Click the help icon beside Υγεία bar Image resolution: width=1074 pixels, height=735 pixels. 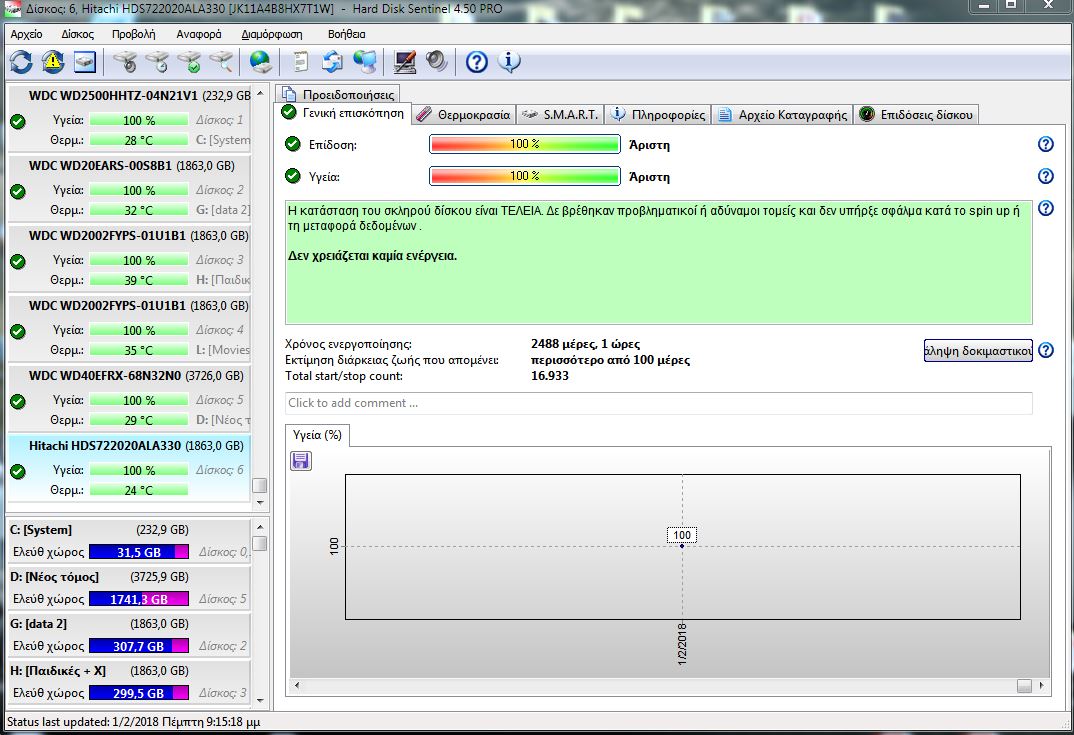[x=1045, y=176]
